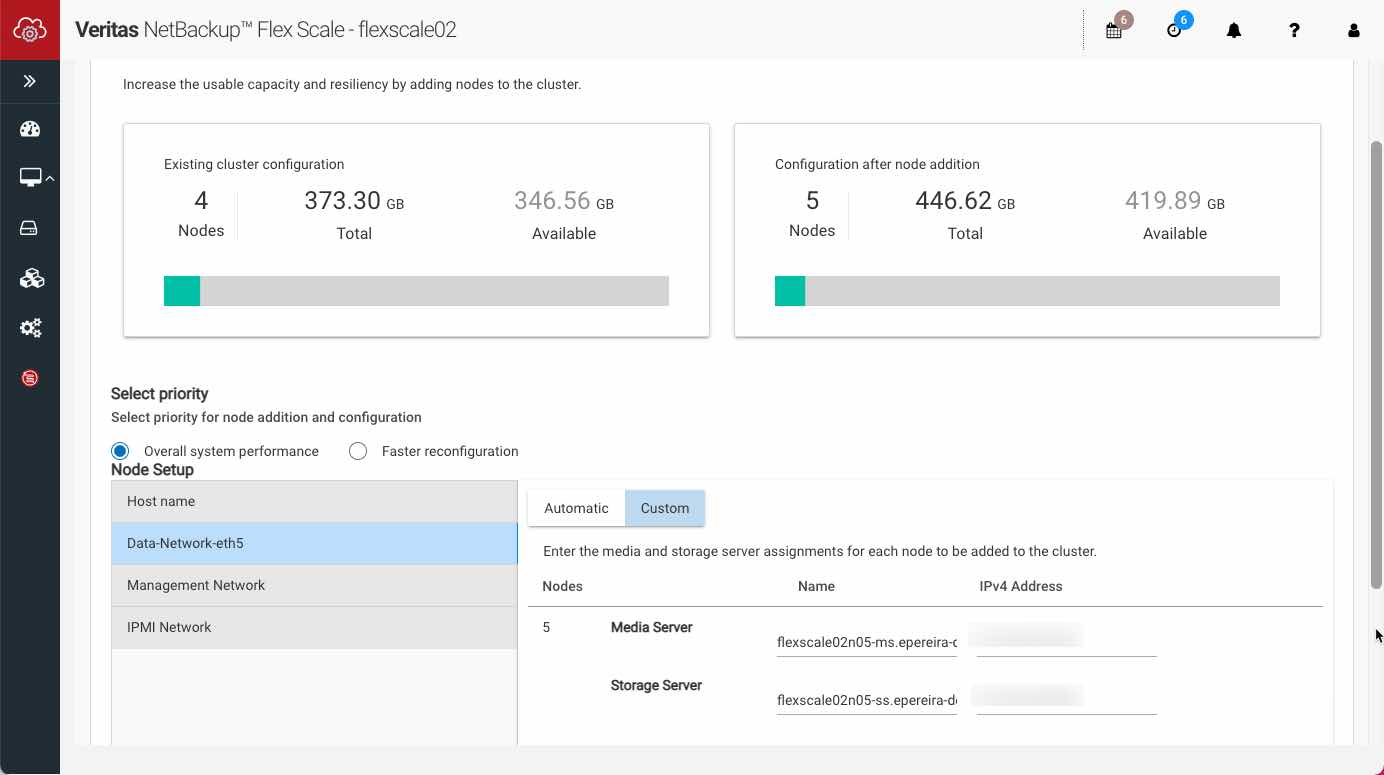Click the Name column header
1384x775 pixels.
[816, 586]
